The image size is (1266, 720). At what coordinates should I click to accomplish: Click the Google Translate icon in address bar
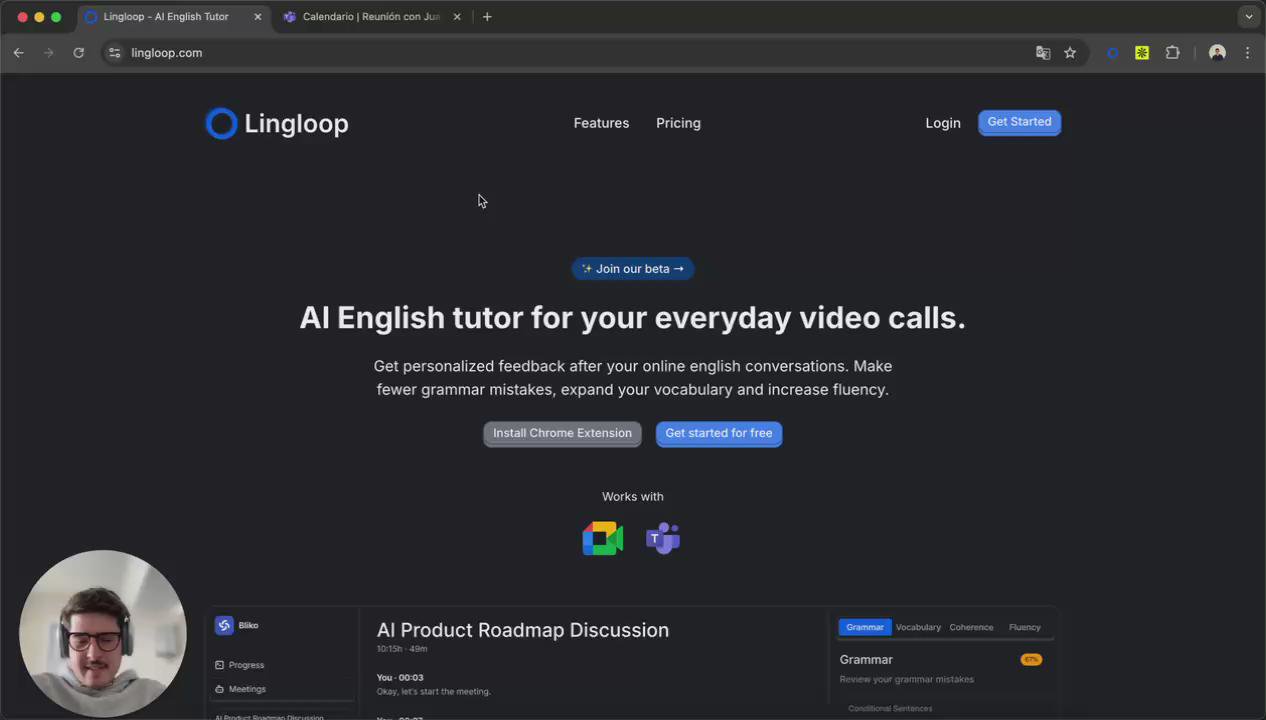(x=1043, y=53)
